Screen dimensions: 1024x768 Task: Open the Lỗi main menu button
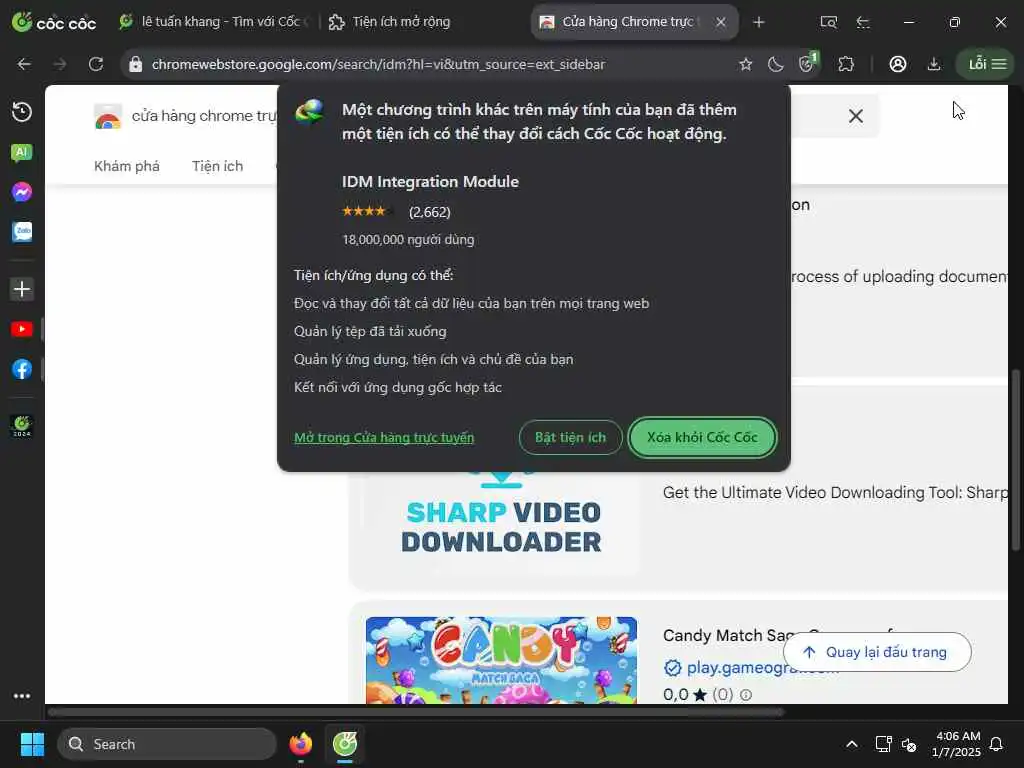(986, 64)
